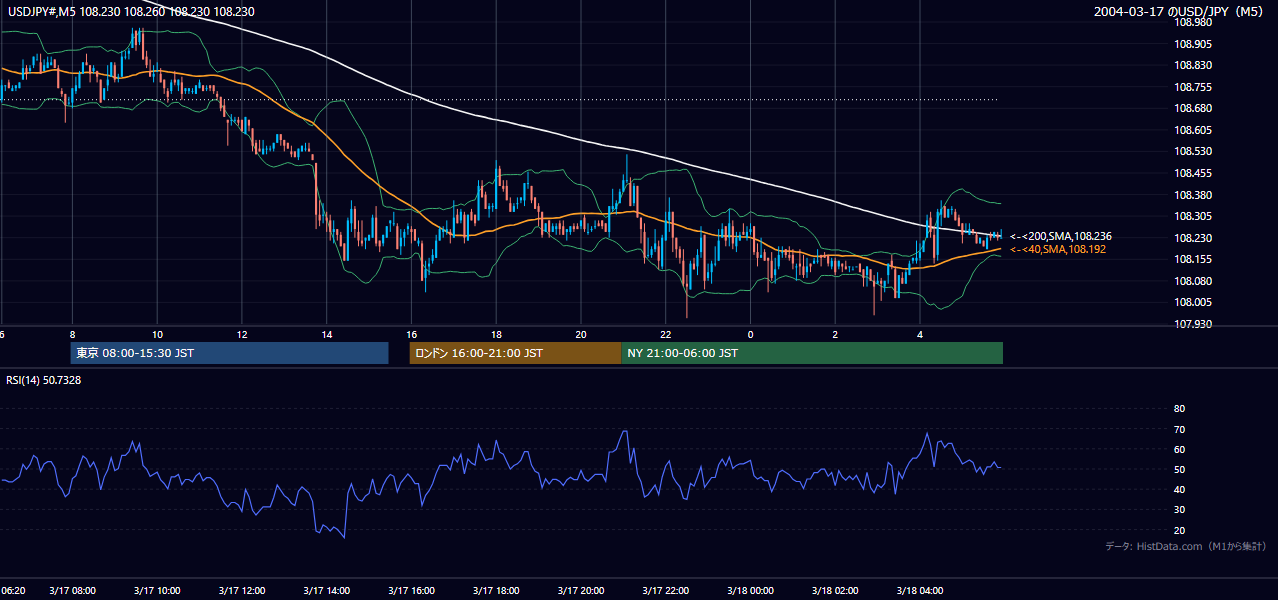The width and height of the screenshot is (1278, 600).
Task: Click RSI scale value 30
Action: click(1179, 510)
